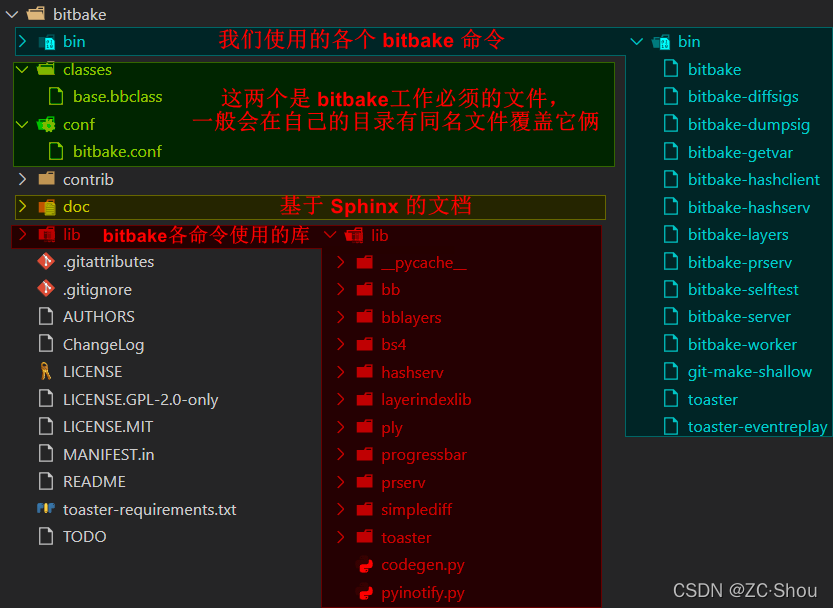Click the lib-tree toaster folder icon
The height and width of the screenshot is (608, 833).
coord(365,537)
